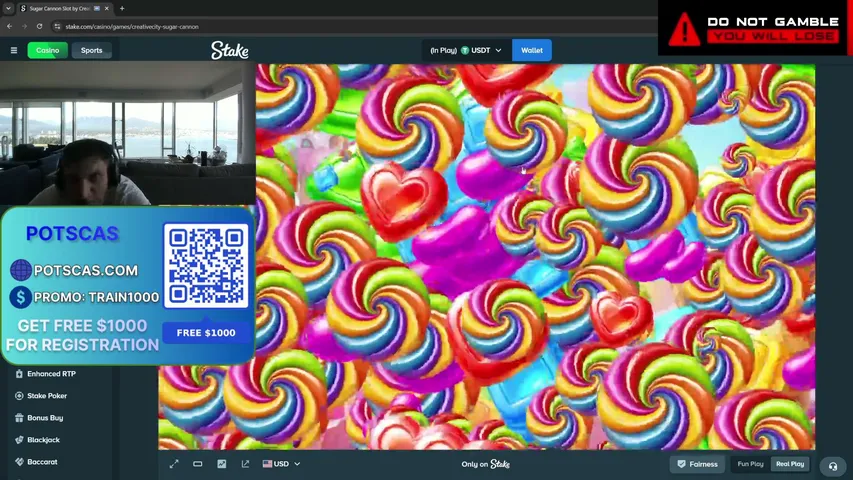Open a new browser tab
The image size is (853, 480).
tap(122, 8)
